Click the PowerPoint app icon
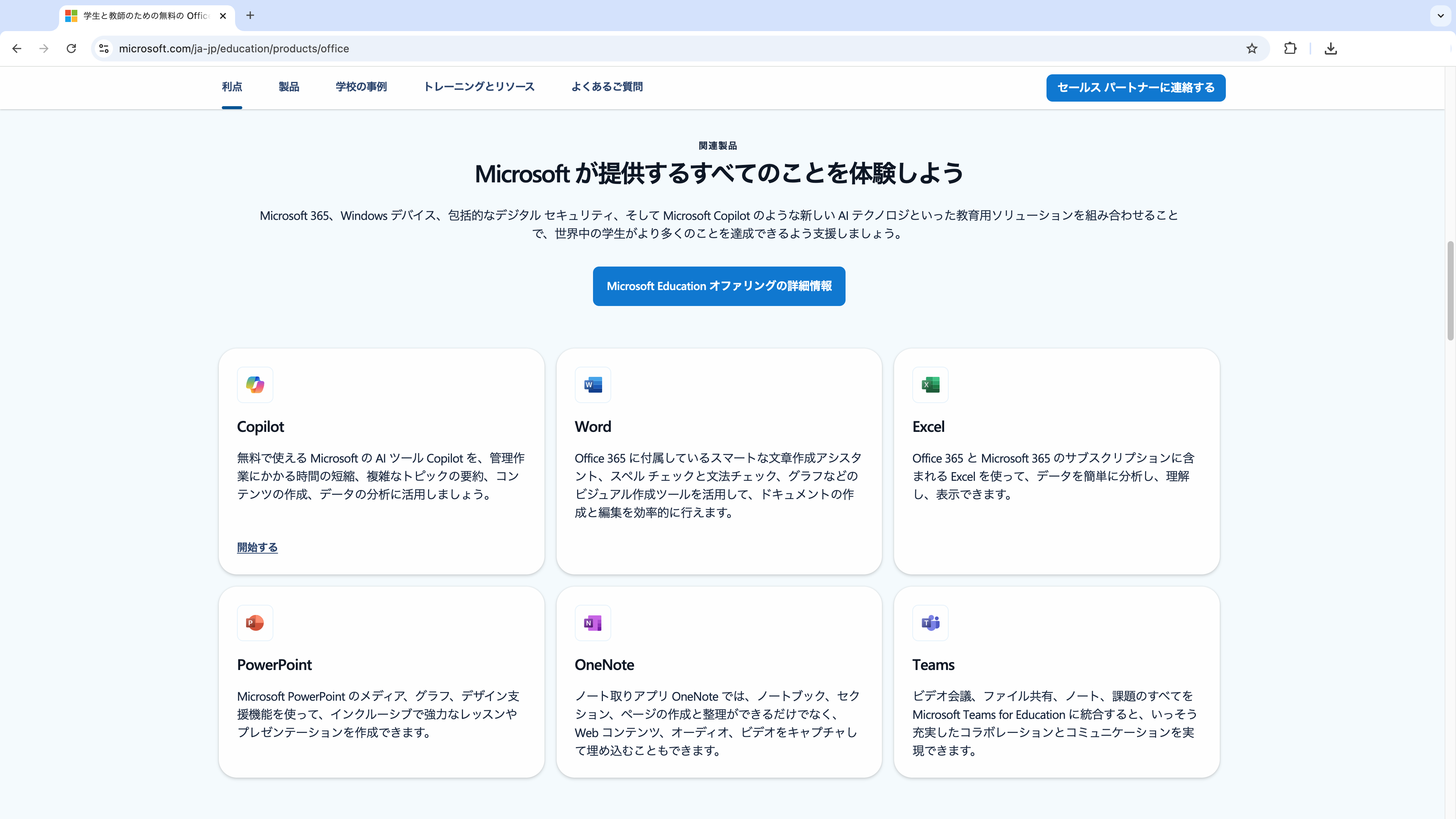The height and width of the screenshot is (819, 1456). pyautogui.click(x=255, y=623)
